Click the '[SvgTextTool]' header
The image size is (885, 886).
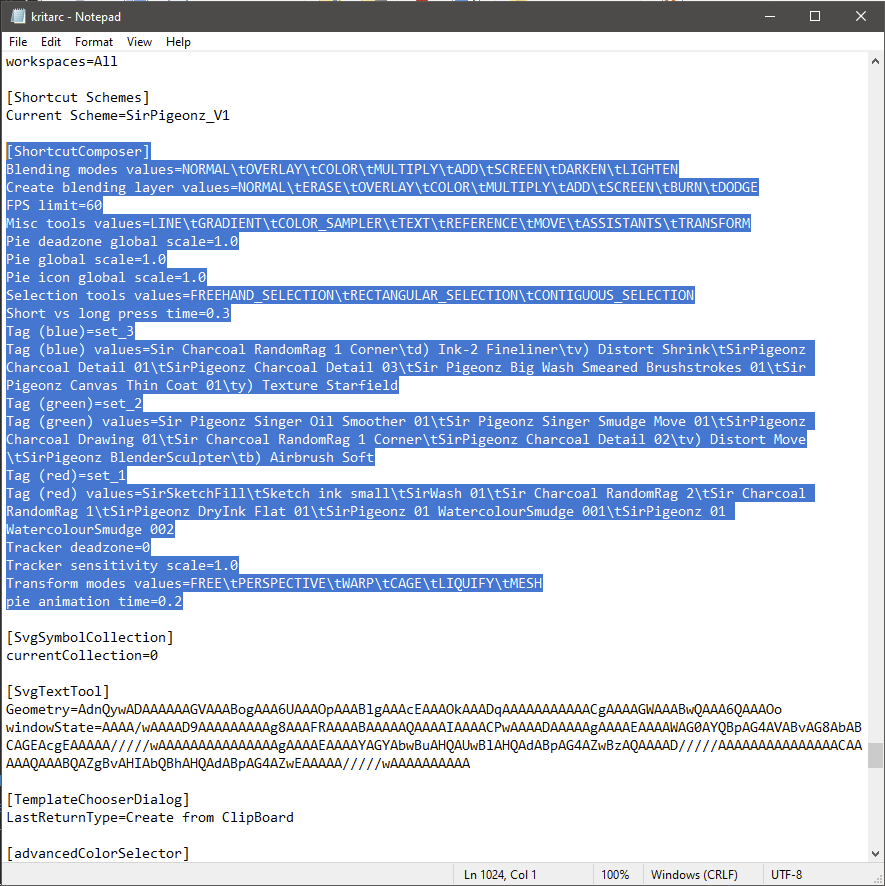click(x=58, y=692)
